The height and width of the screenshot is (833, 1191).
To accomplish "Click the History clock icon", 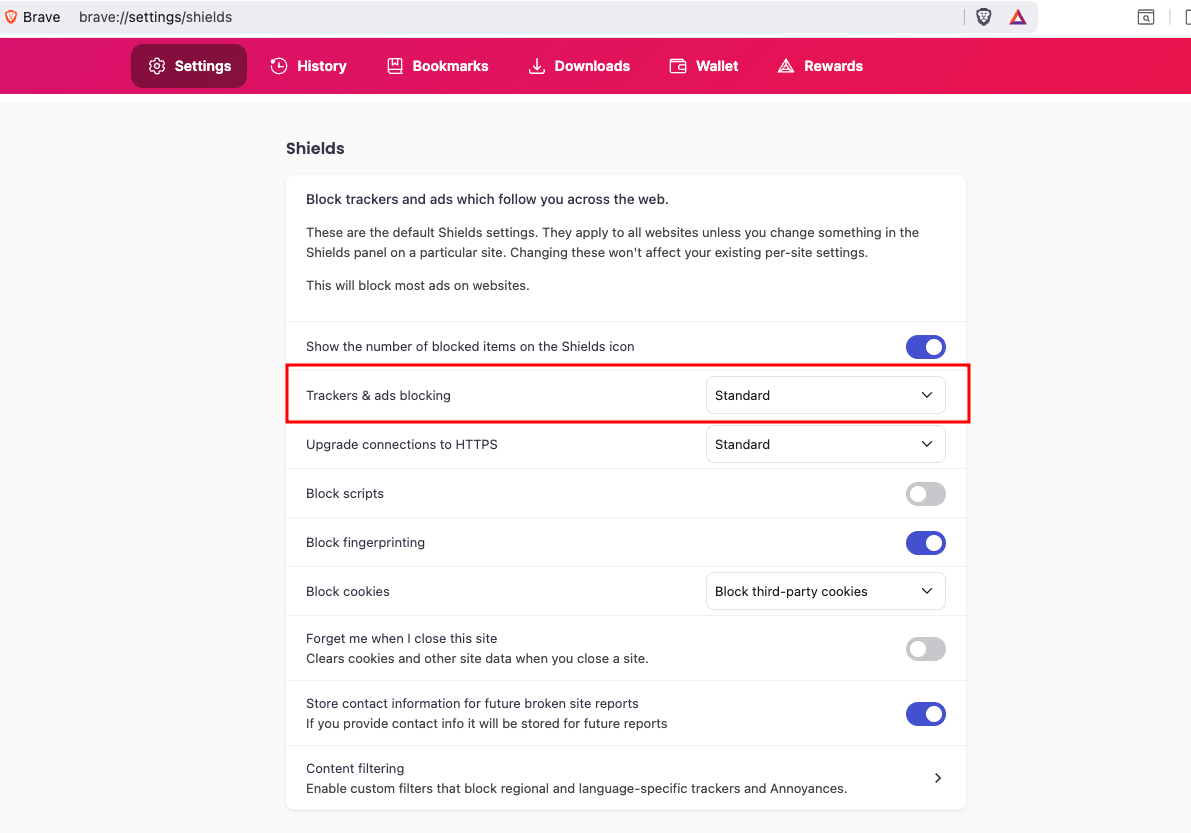I will (279, 66).
